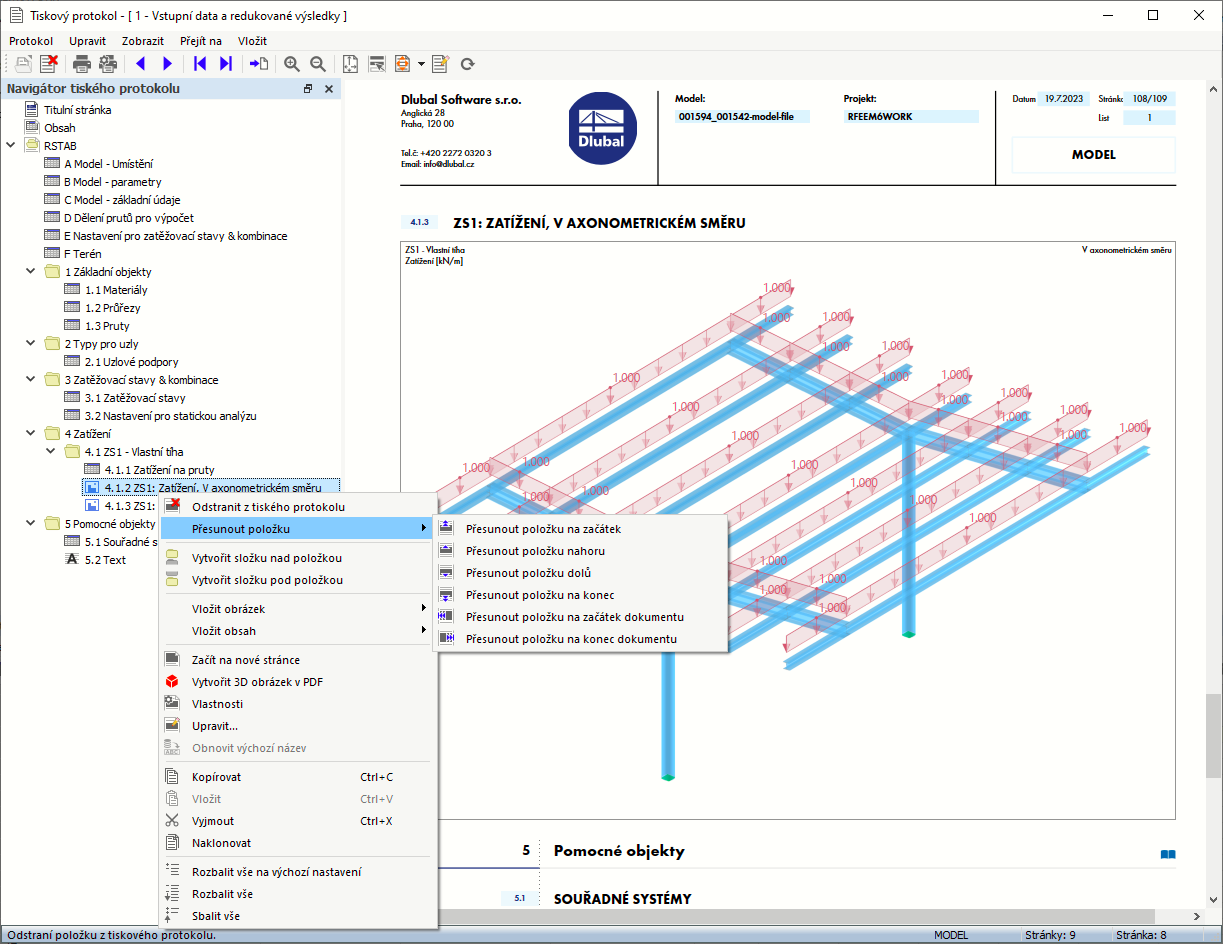Collapse the RSTAB tree node
Image resolution: width=1223 pixels, height=944 pixels.
11,146
